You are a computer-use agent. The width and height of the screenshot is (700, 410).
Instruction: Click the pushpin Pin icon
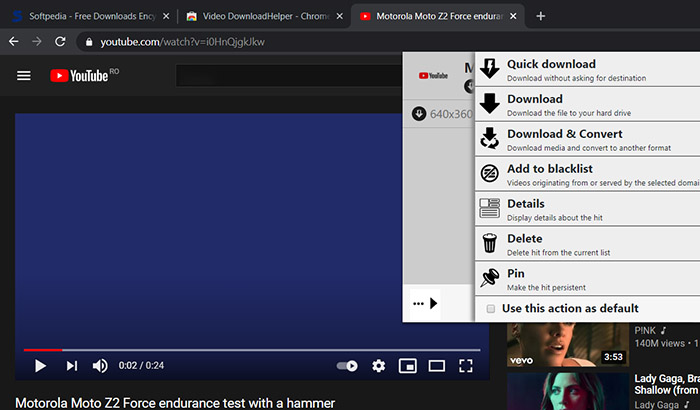pyautogui.click(x=490, y=278)
